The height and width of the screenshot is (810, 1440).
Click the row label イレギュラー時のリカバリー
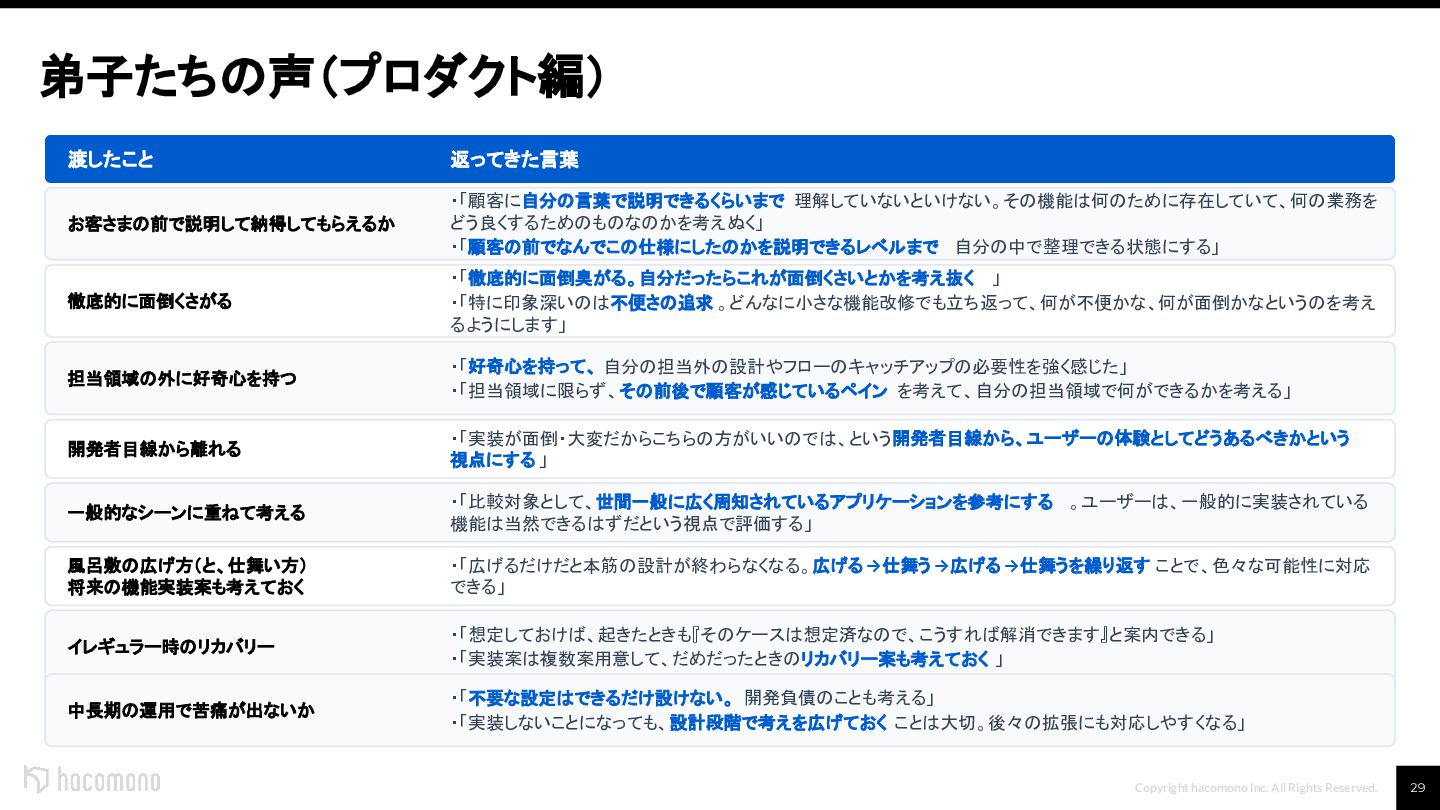[171, 647]
